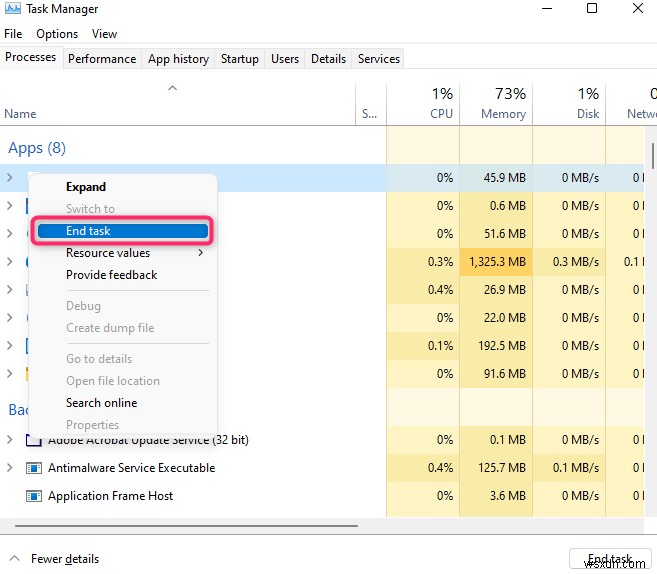
Task: Switch to the Startup tab
Action: coord(240,59)
